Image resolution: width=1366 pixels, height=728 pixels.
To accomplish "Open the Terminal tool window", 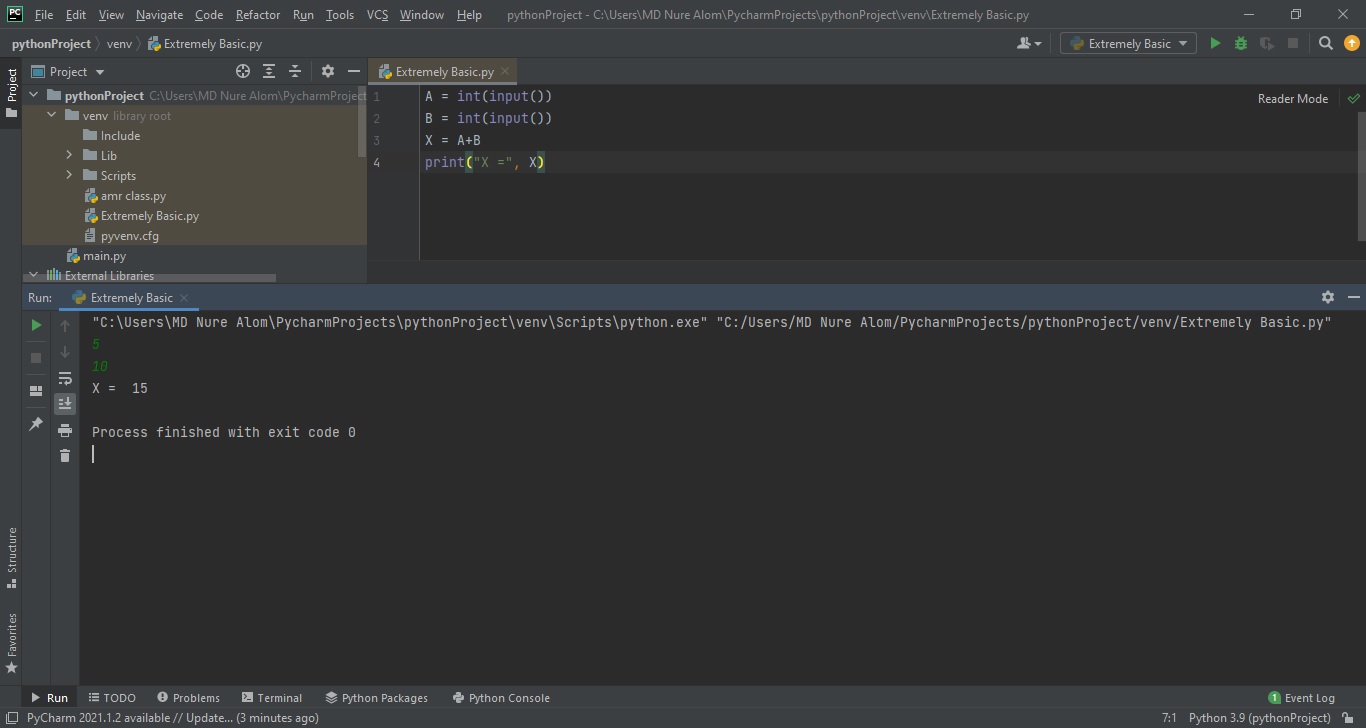I will pyautogui.click(x=271, y=697).
